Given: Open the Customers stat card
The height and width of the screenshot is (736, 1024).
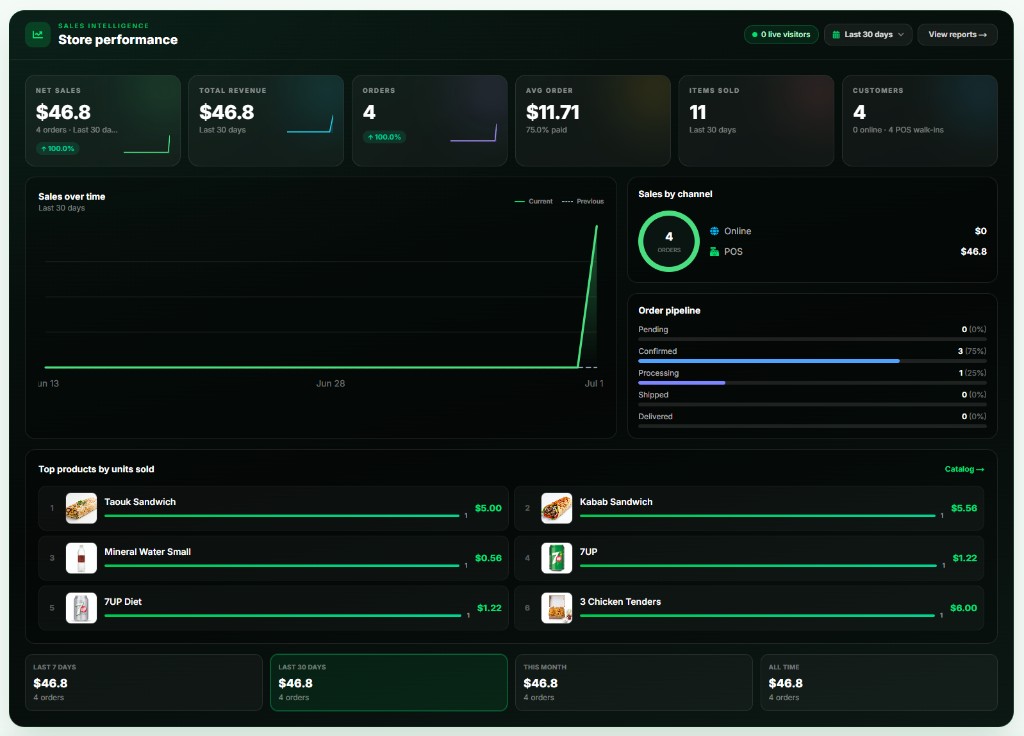Looking at the screenshot, I should tap(920, 121).
